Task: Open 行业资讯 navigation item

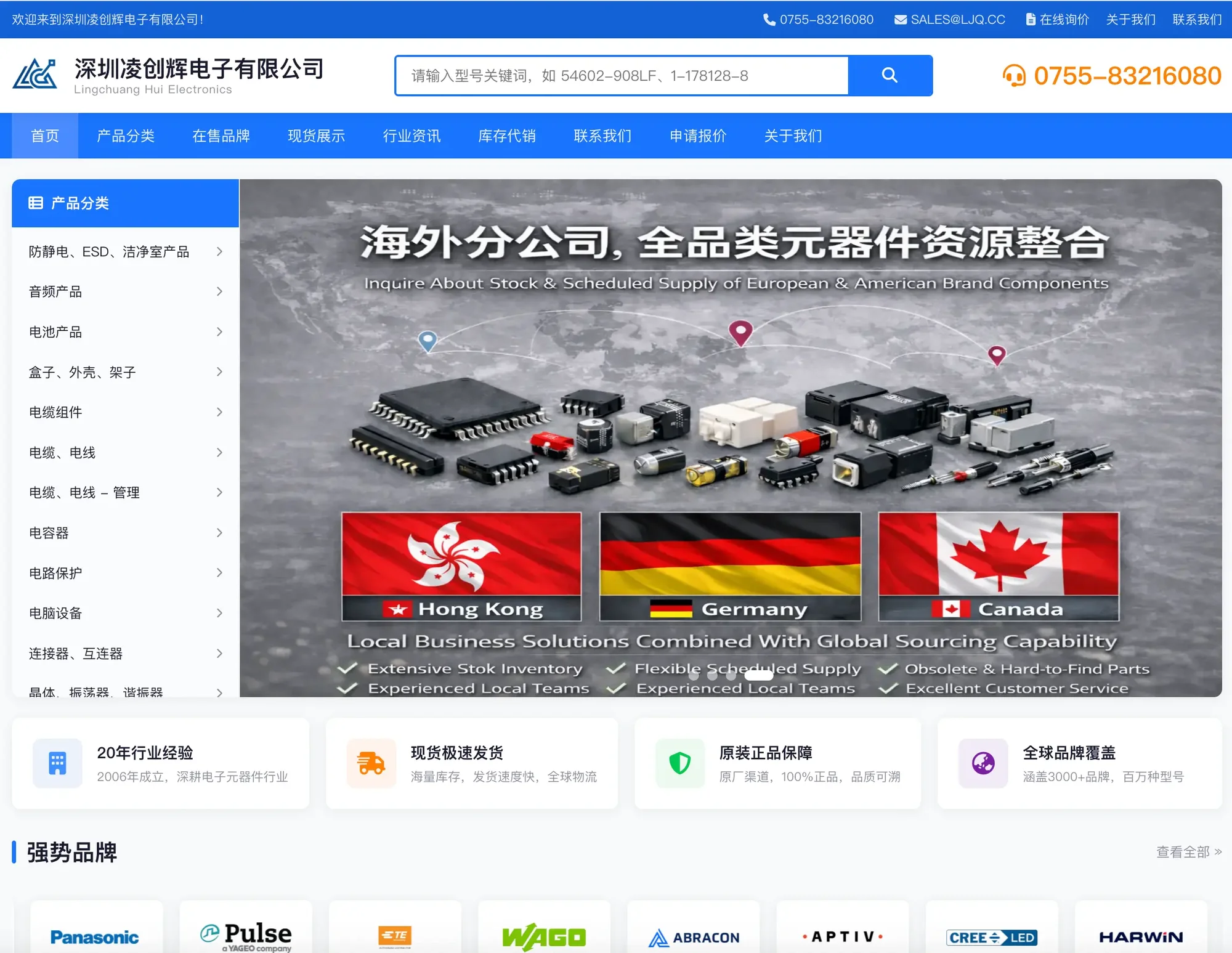Action: 411,136
